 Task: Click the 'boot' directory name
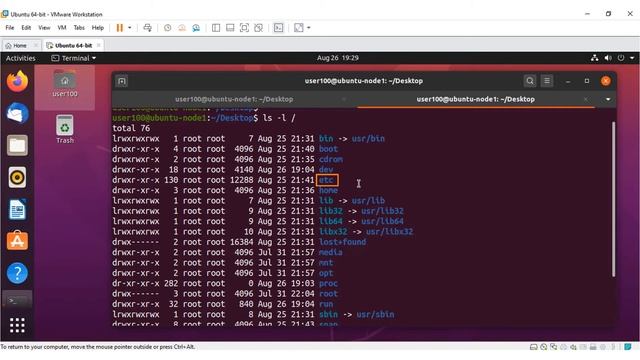point(328,149)
